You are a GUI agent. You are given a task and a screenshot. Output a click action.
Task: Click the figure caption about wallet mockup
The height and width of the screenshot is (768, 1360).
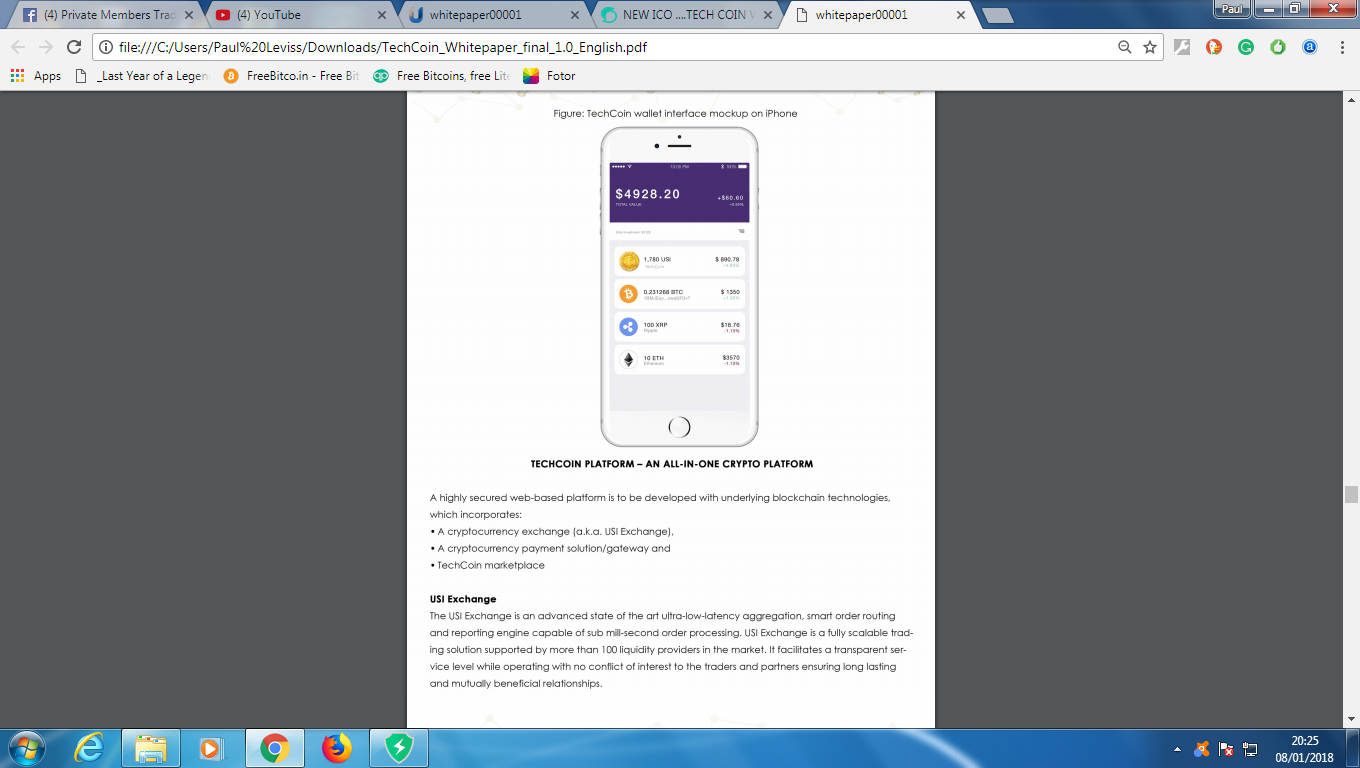[x=675, y=114]
